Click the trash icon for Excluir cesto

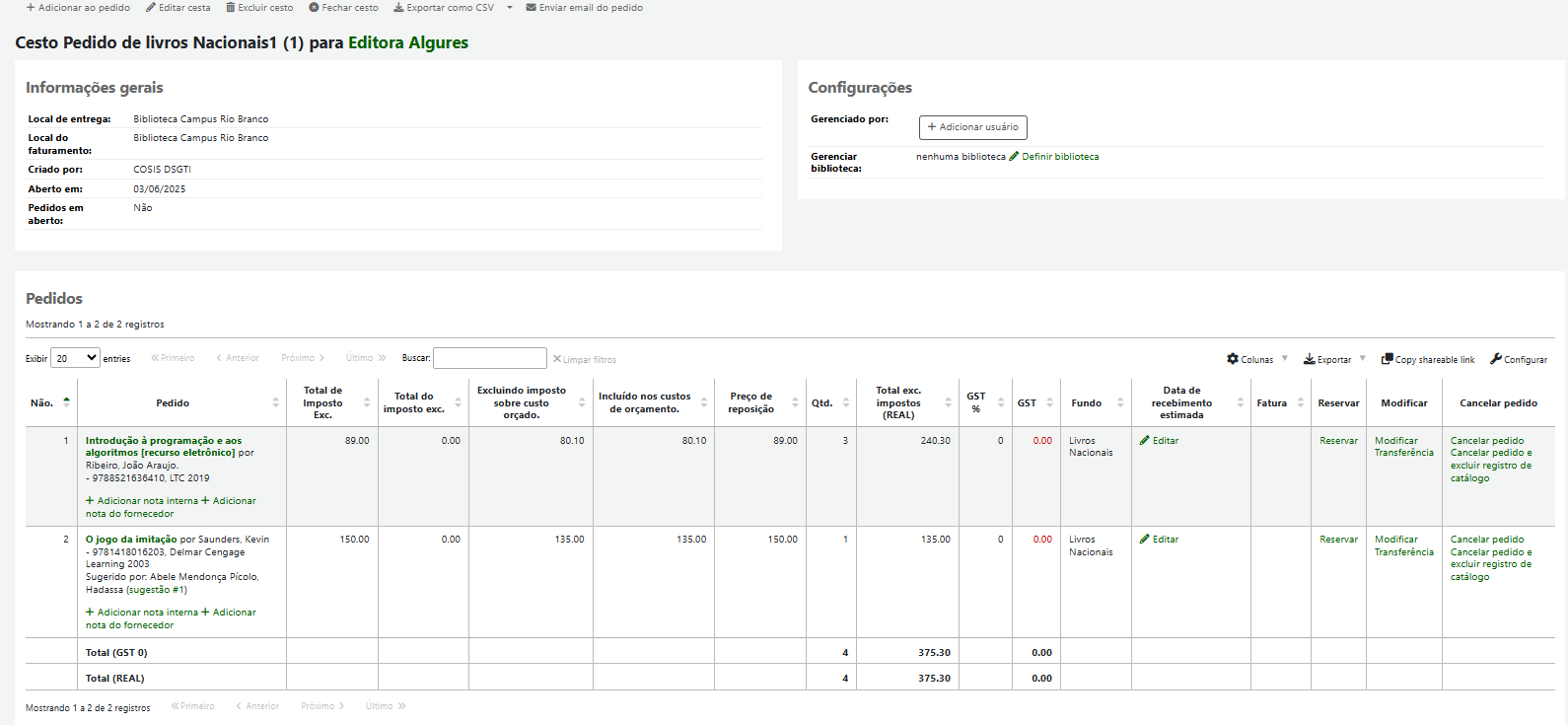pos(231,8)
